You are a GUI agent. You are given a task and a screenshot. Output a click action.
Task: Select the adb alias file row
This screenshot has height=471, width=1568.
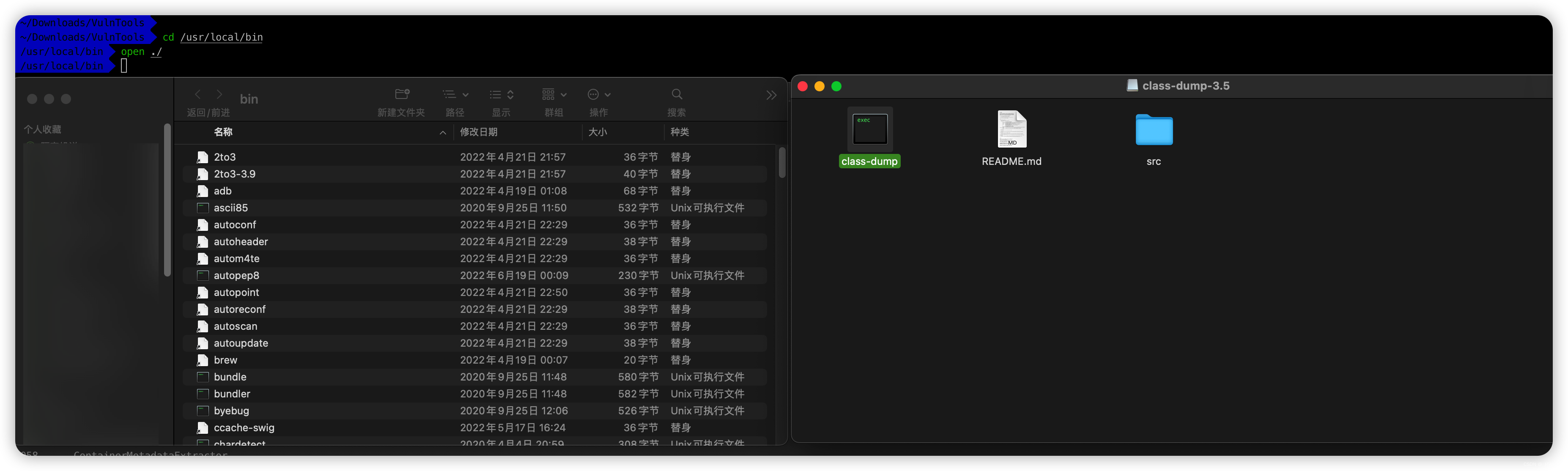pos(223,191)
